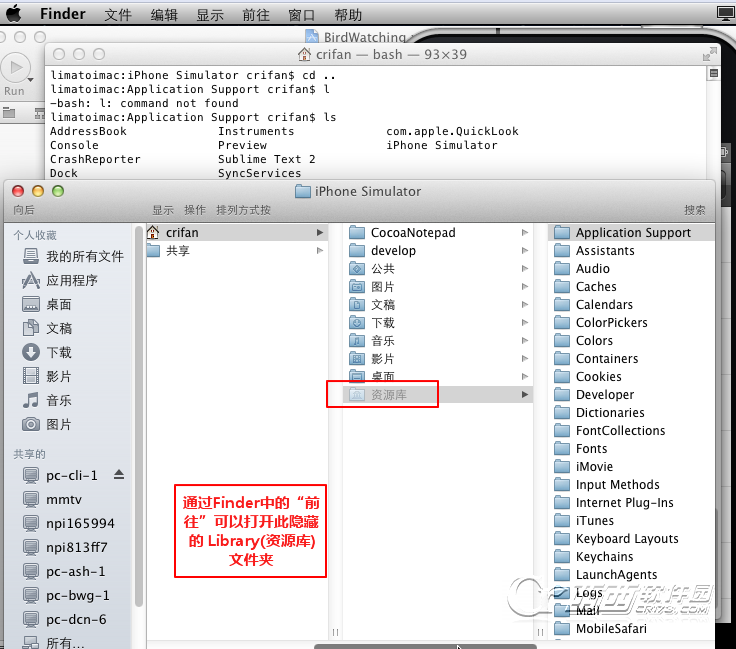The width and height of the screenshot is (736, 649).
Task: Select the MobileSafari folder
Action: (x=631, y=628)
